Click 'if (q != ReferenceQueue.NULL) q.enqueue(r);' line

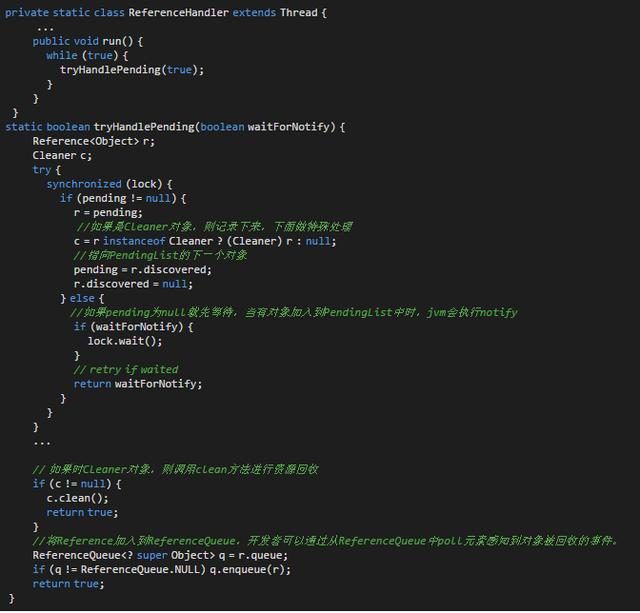pos(162,570)
